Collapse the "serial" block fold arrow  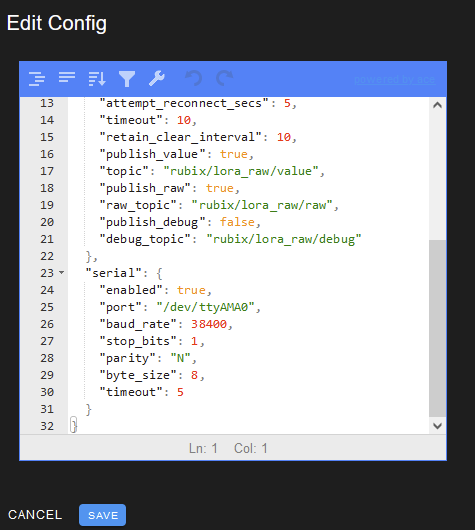[x=62, y=272]
